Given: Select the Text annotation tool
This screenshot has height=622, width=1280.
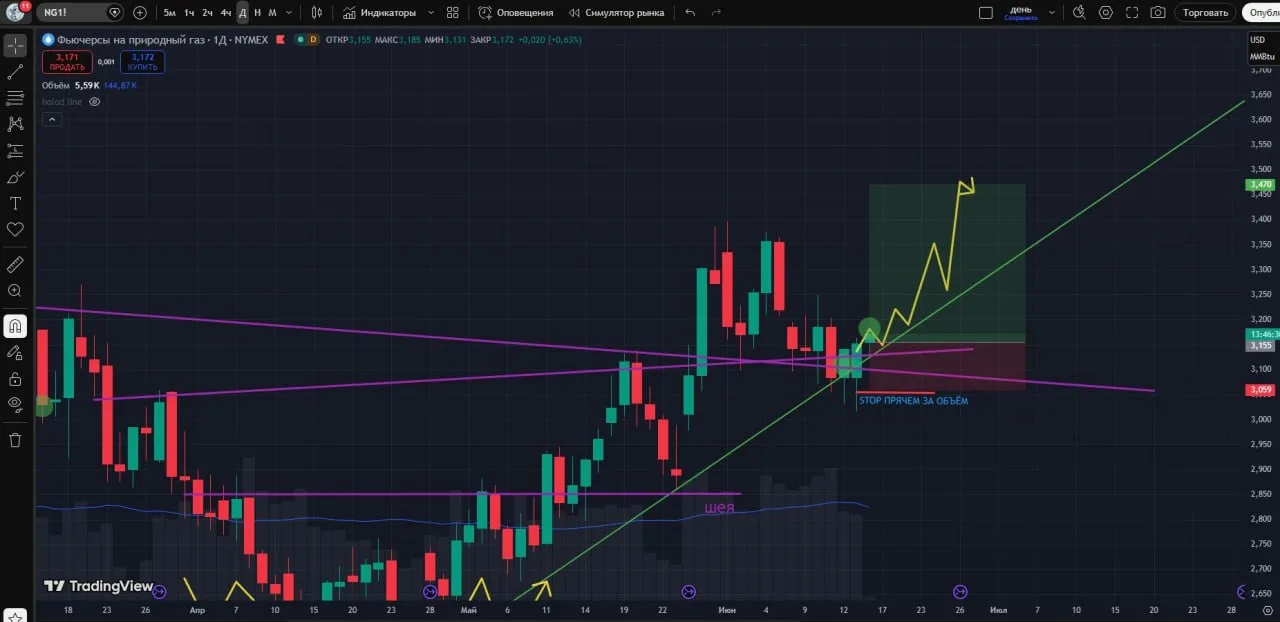Looking at the screenshot, I should click(15, 203).
